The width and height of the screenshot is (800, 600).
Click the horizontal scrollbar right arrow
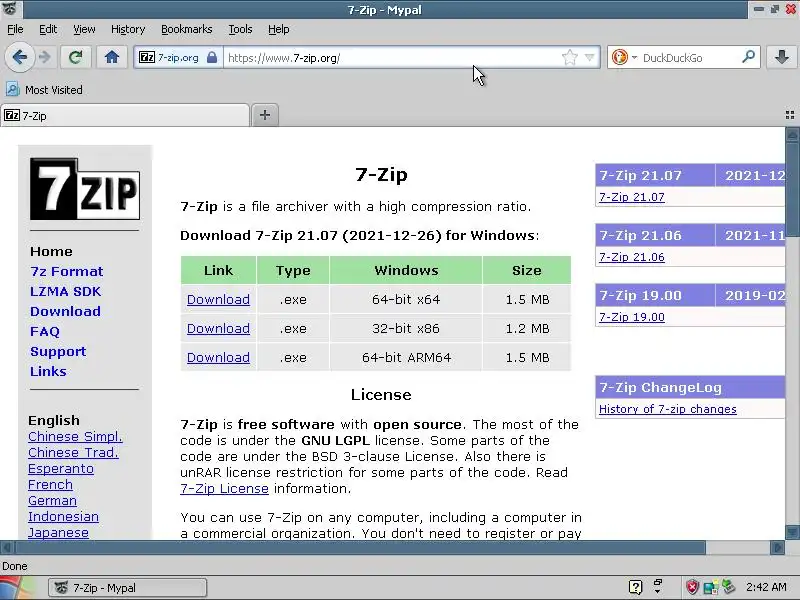click(778, 548)
